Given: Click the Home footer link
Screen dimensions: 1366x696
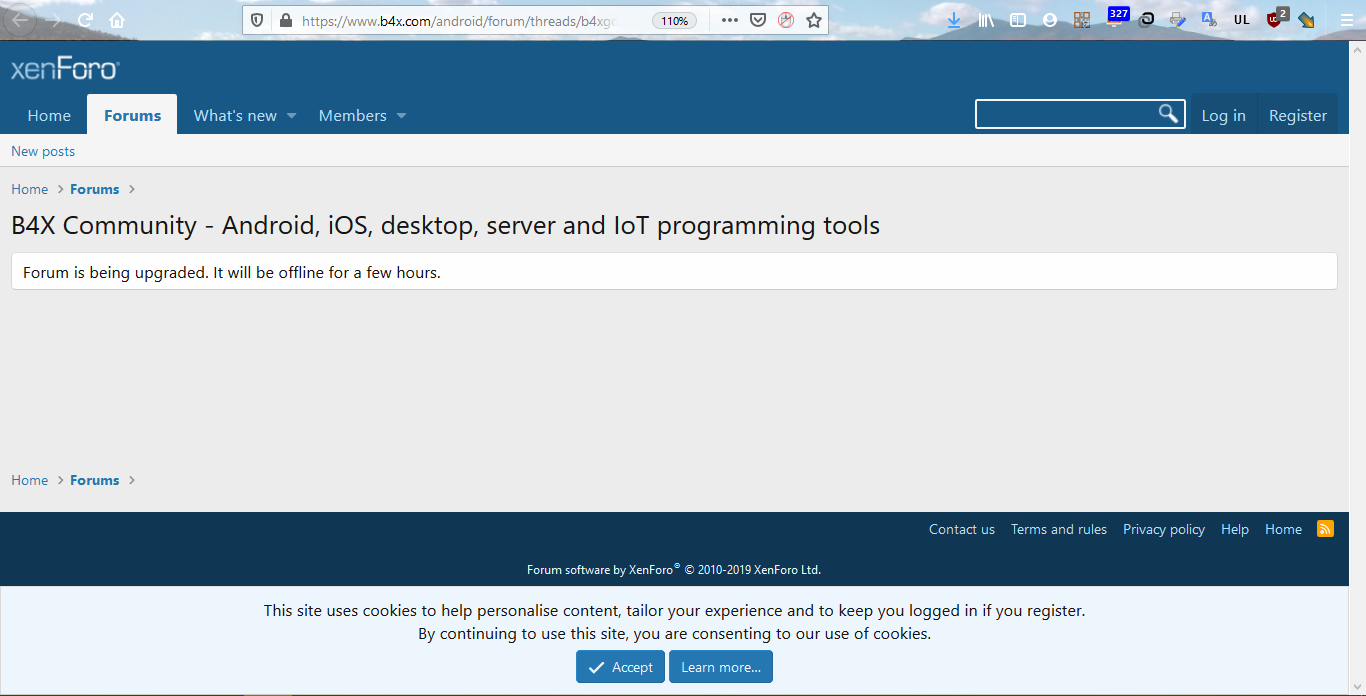Looking at the screenshot, I should tap(1283, 529).
